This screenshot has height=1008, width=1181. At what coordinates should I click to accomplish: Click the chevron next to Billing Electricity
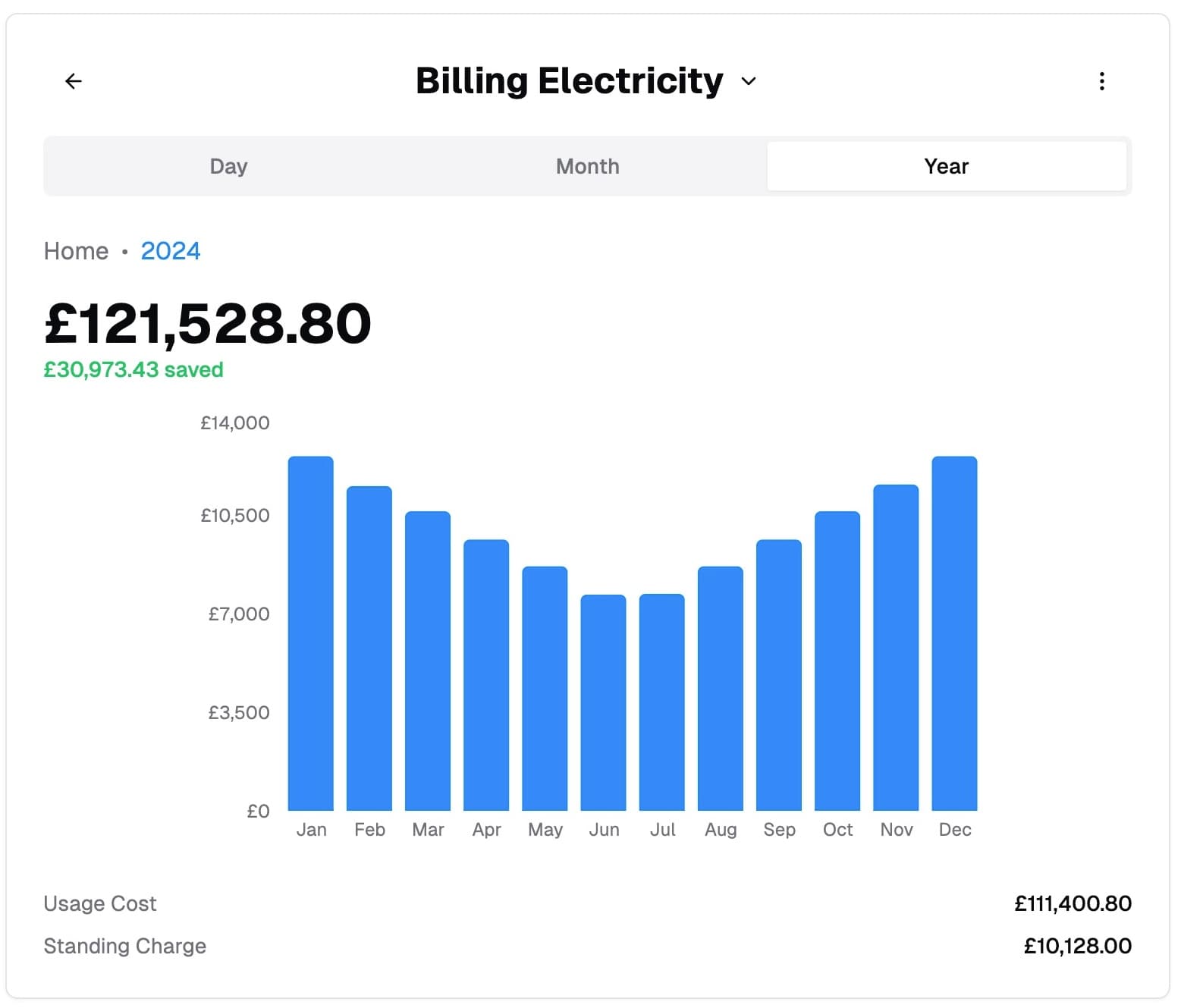tap(748, 81)
